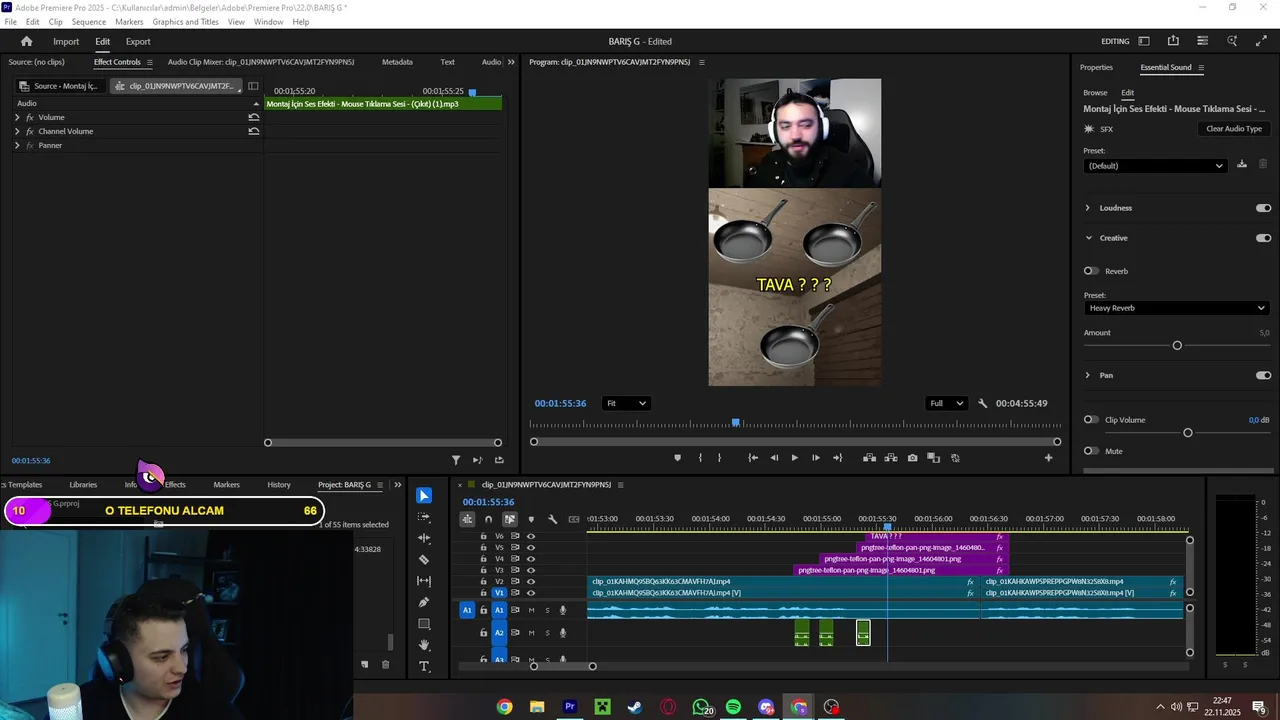Enable the Reverb toggle
This screenshot has height=720, width=1280.
click(x=1091, y=271)
